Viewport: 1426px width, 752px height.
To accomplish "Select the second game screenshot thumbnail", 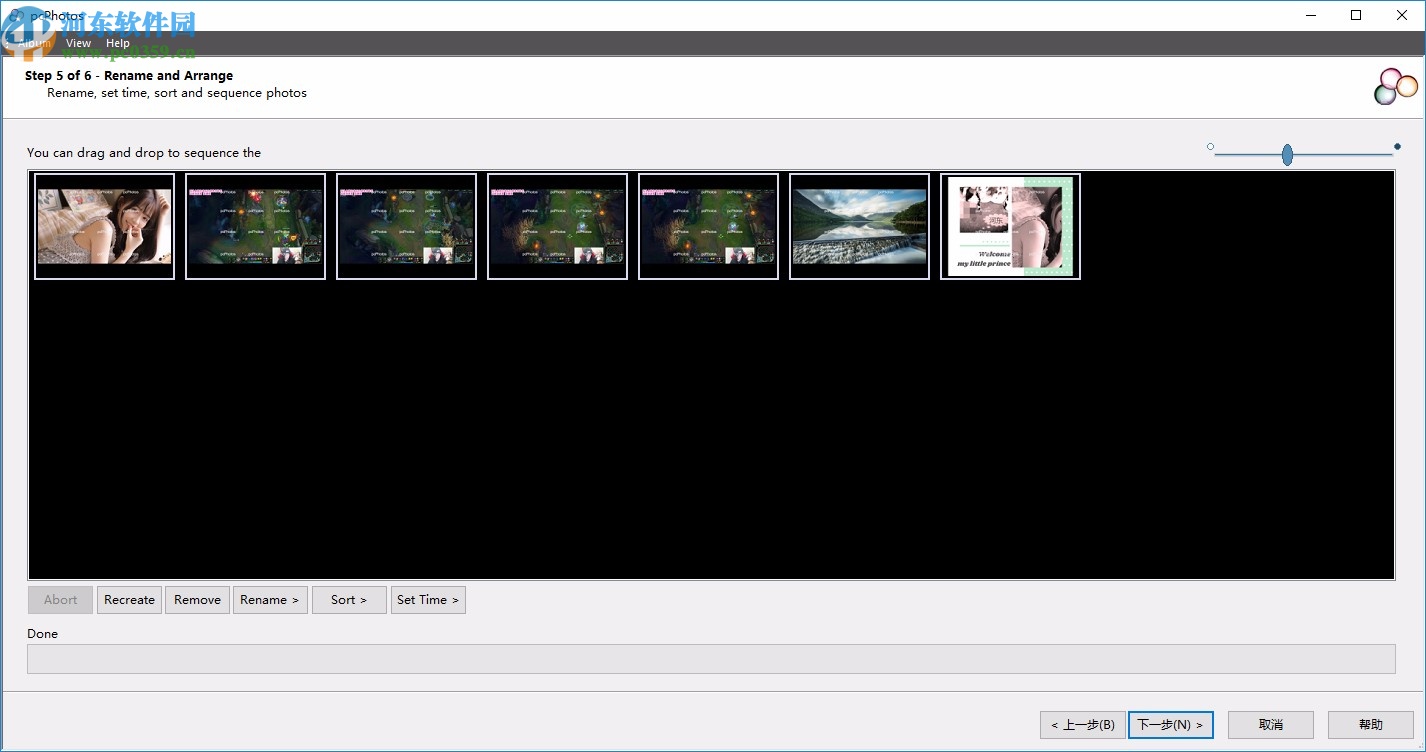I will [407, 227].
